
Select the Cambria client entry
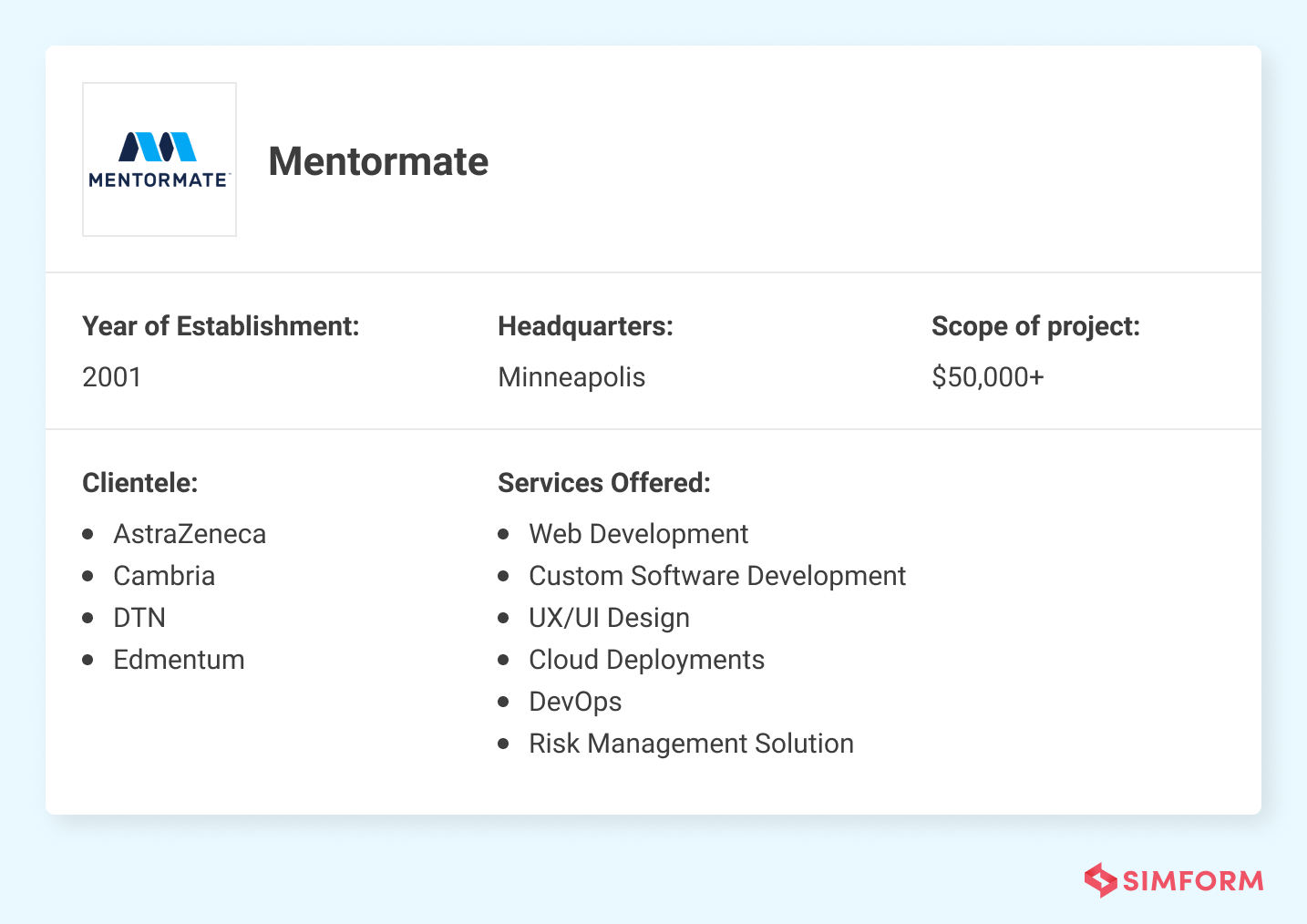click(x=164, y=576)
